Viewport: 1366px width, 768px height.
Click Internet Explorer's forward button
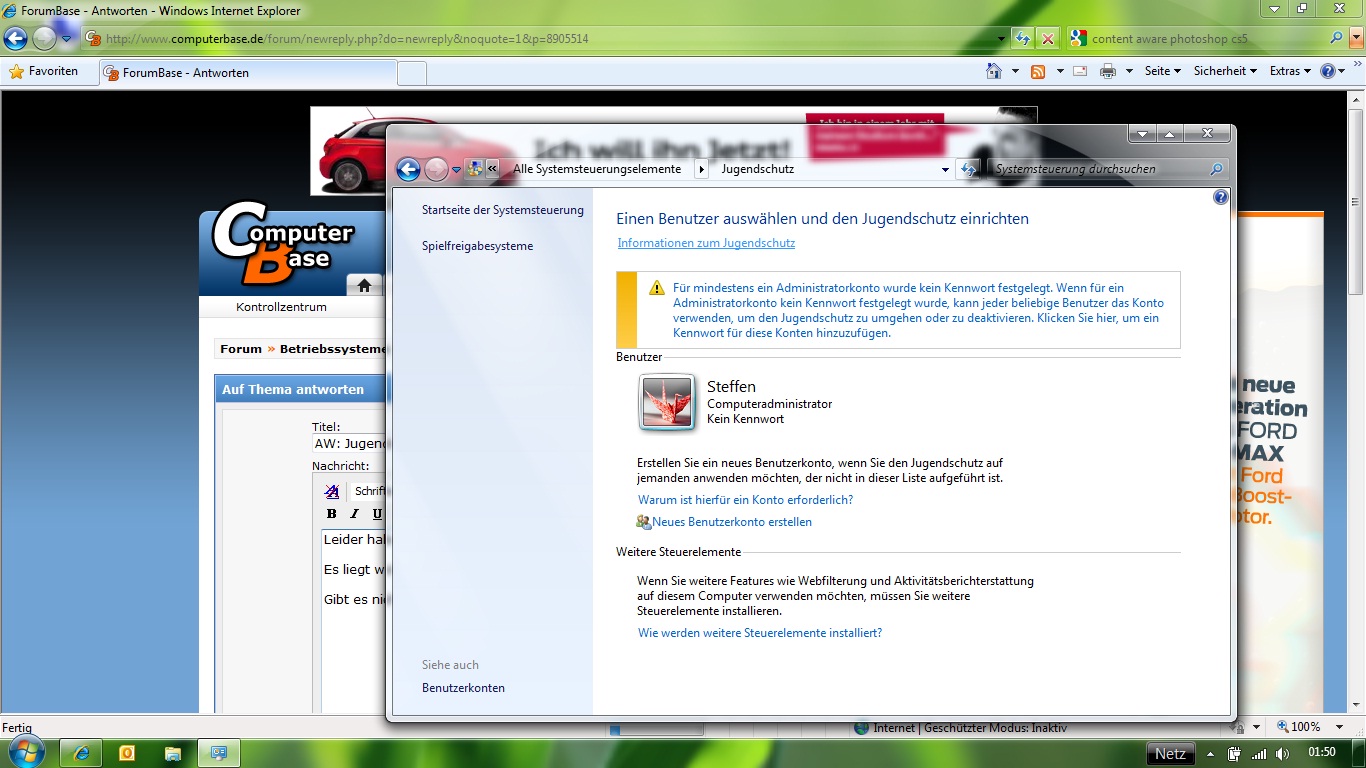pyautogui.click(x=44, y=39)
